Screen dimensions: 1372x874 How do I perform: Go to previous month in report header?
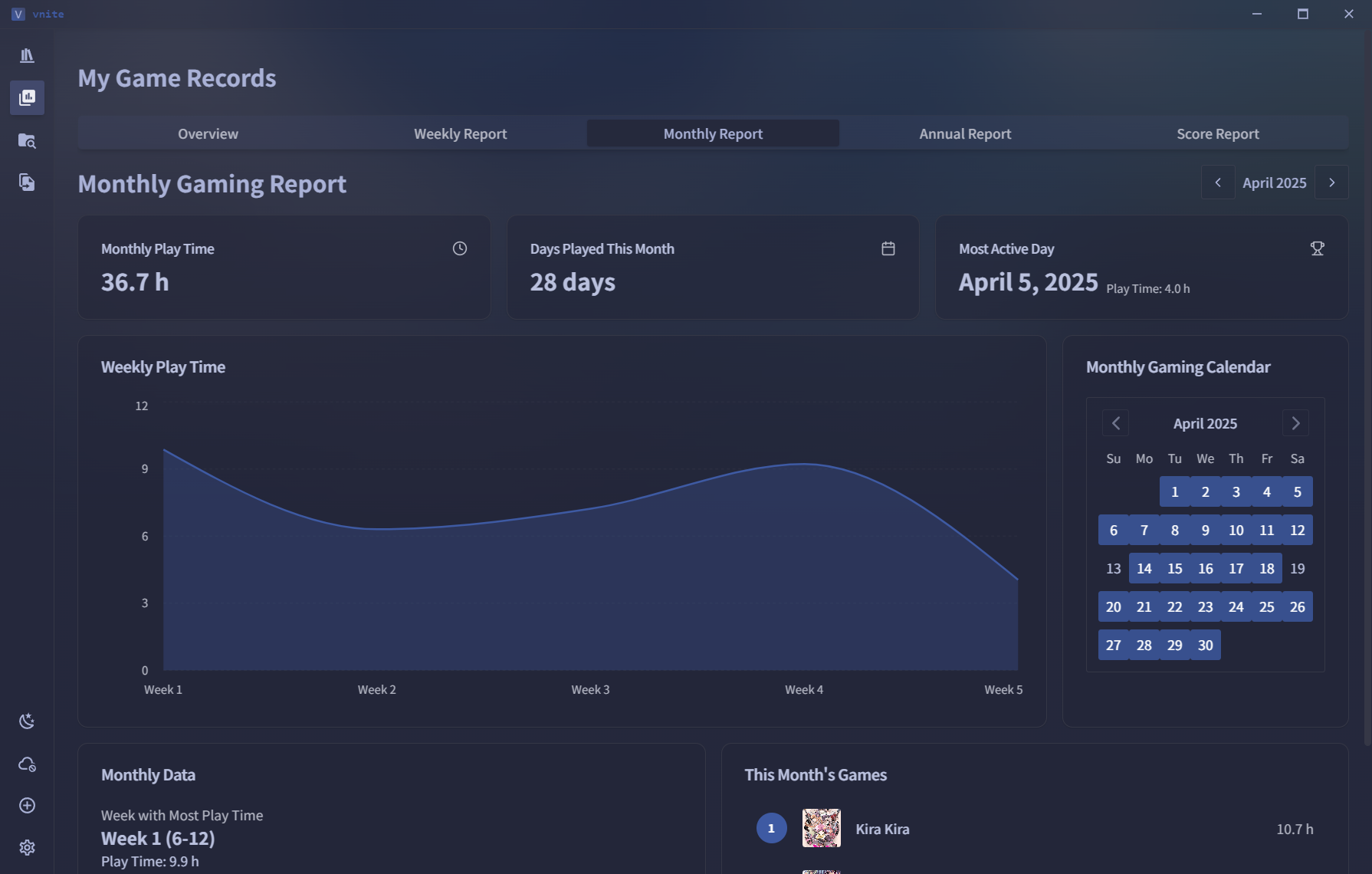[x=1218, y=182]
